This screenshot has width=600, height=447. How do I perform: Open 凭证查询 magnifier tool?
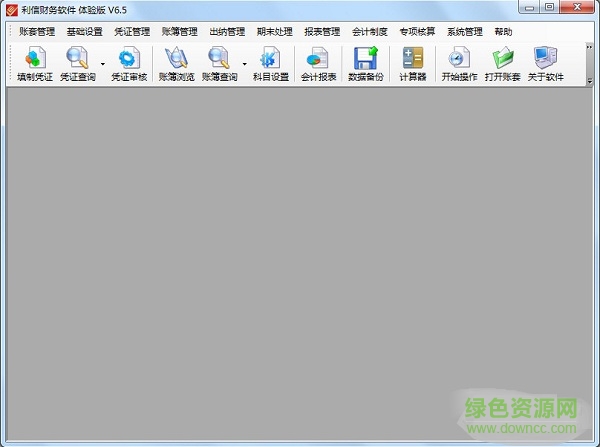click(x=78, y=64)
